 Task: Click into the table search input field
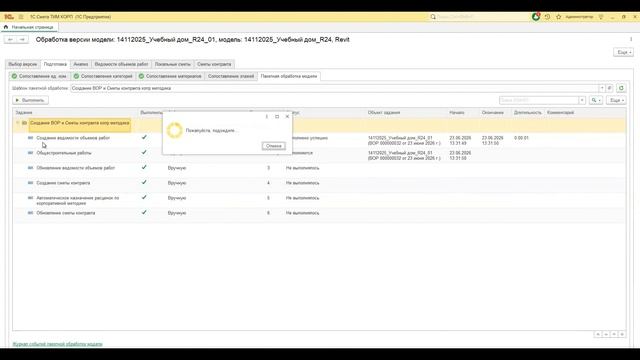point(539,100)
